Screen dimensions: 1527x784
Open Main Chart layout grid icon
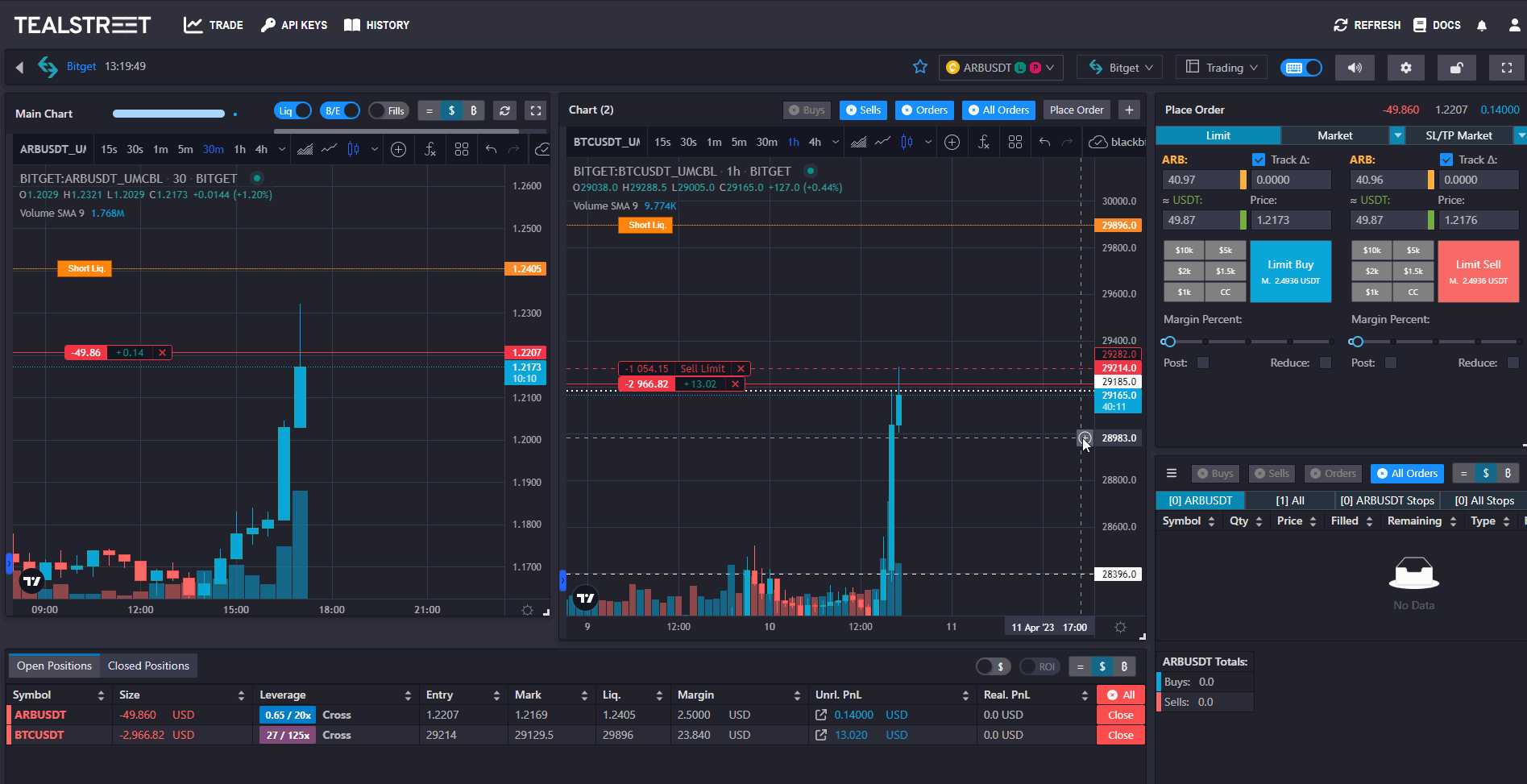pyautogui.click(x=462, y=149)
